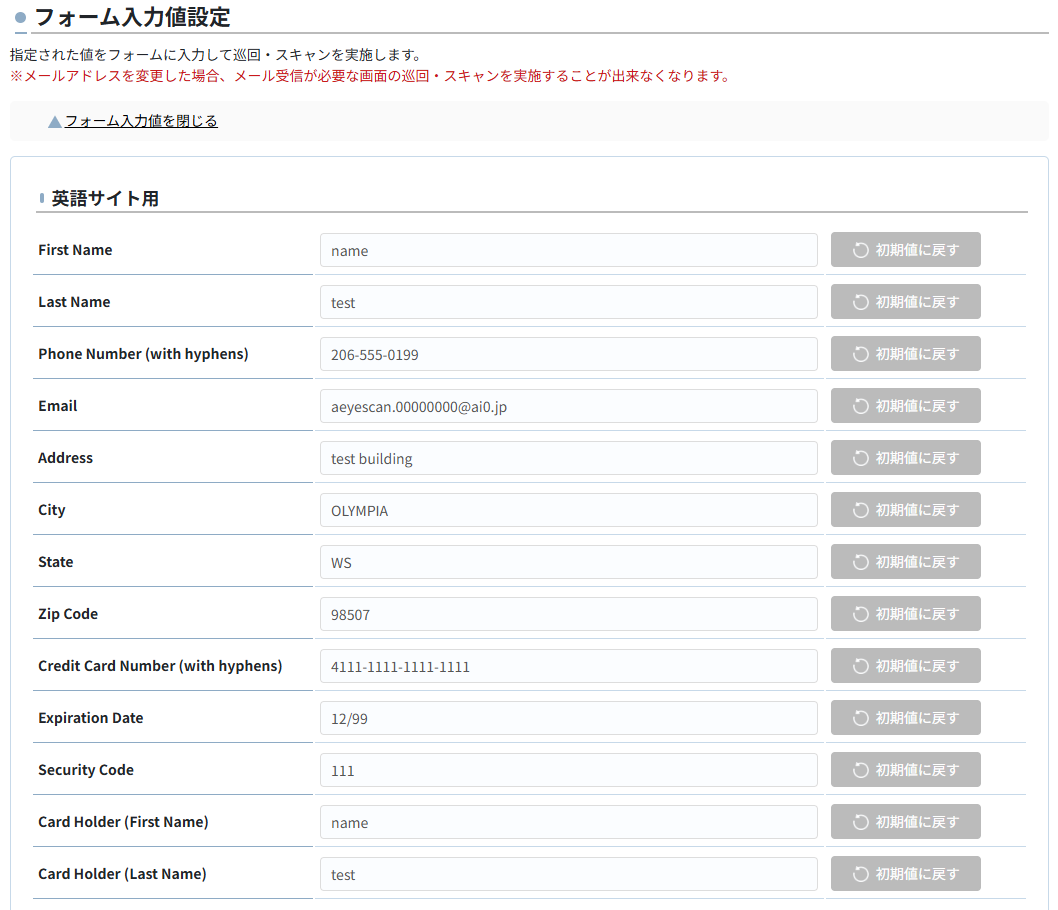Click reset icon in State row

tap(860, 562)
